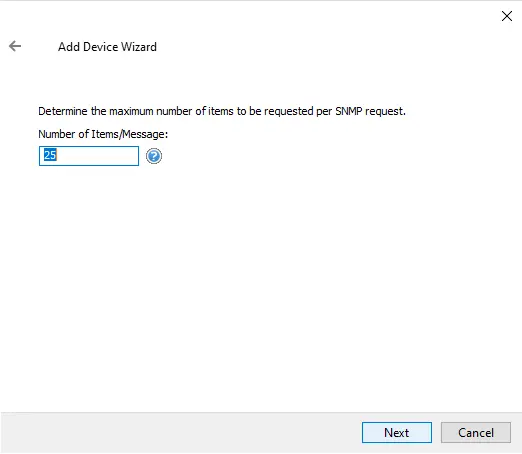Focus the Number of Items/Message field
The width and height of the screenshot is (522, 454).
pyautogui.click(x=89, y=156)
